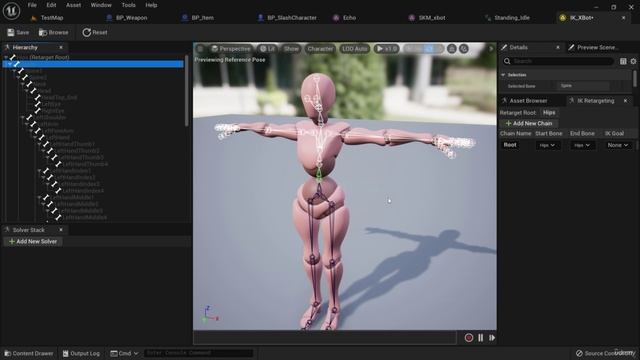Click the Echo tab icon
640x360 pixels.
click(336, 18)
